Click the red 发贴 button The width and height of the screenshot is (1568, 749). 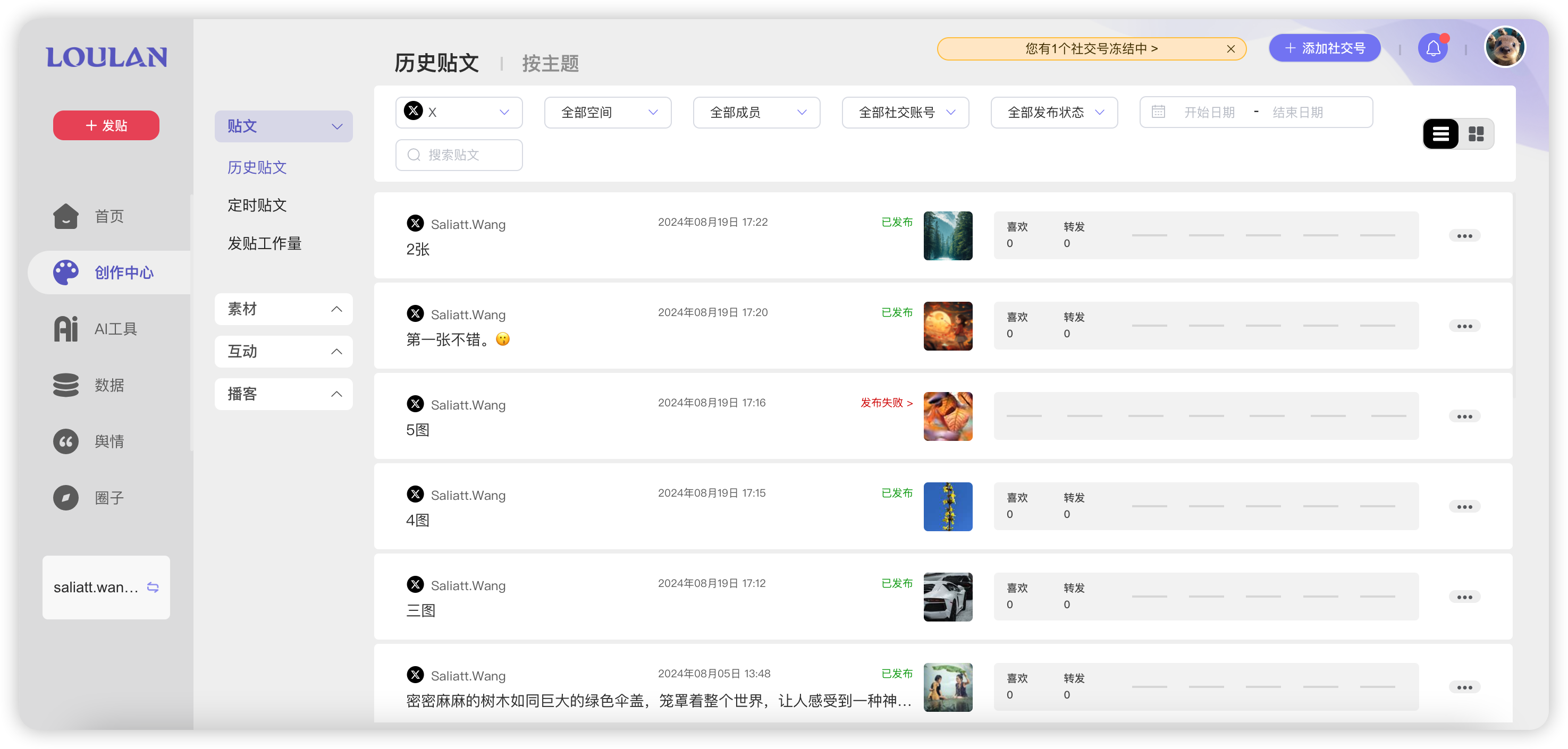(106, 125)
